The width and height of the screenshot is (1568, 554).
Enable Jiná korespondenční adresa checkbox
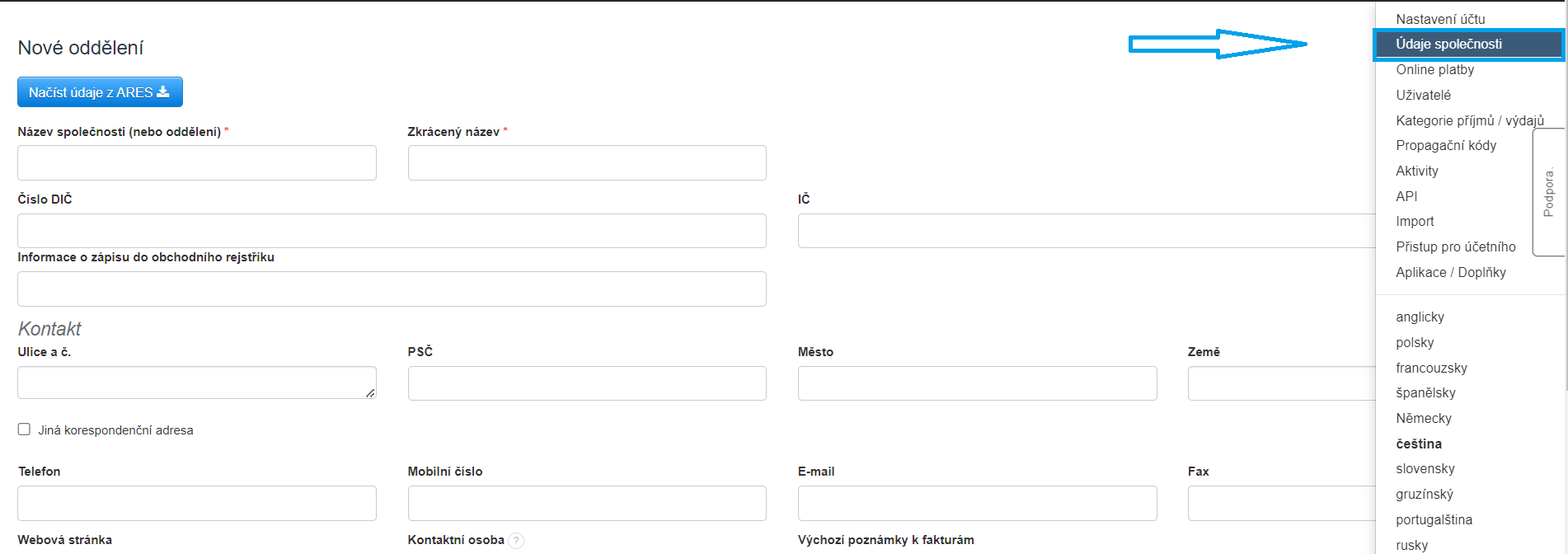pos(25,430)
